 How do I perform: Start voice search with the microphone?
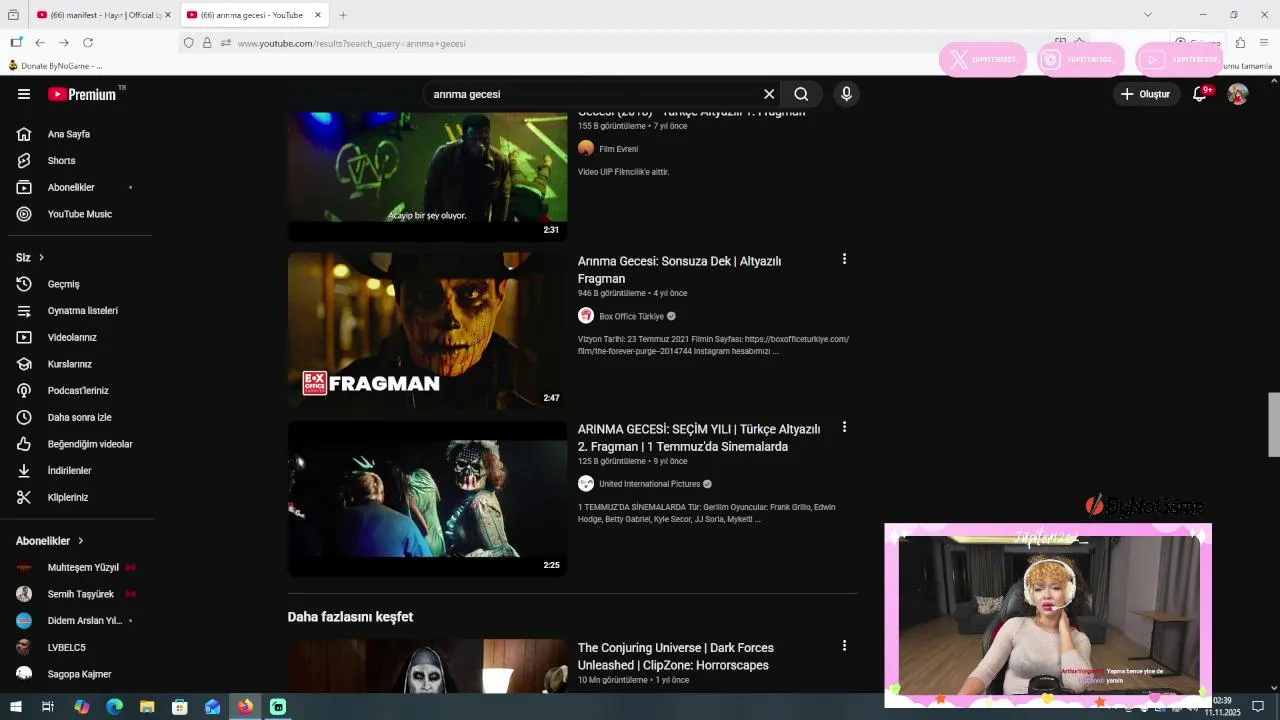point(846,94)
